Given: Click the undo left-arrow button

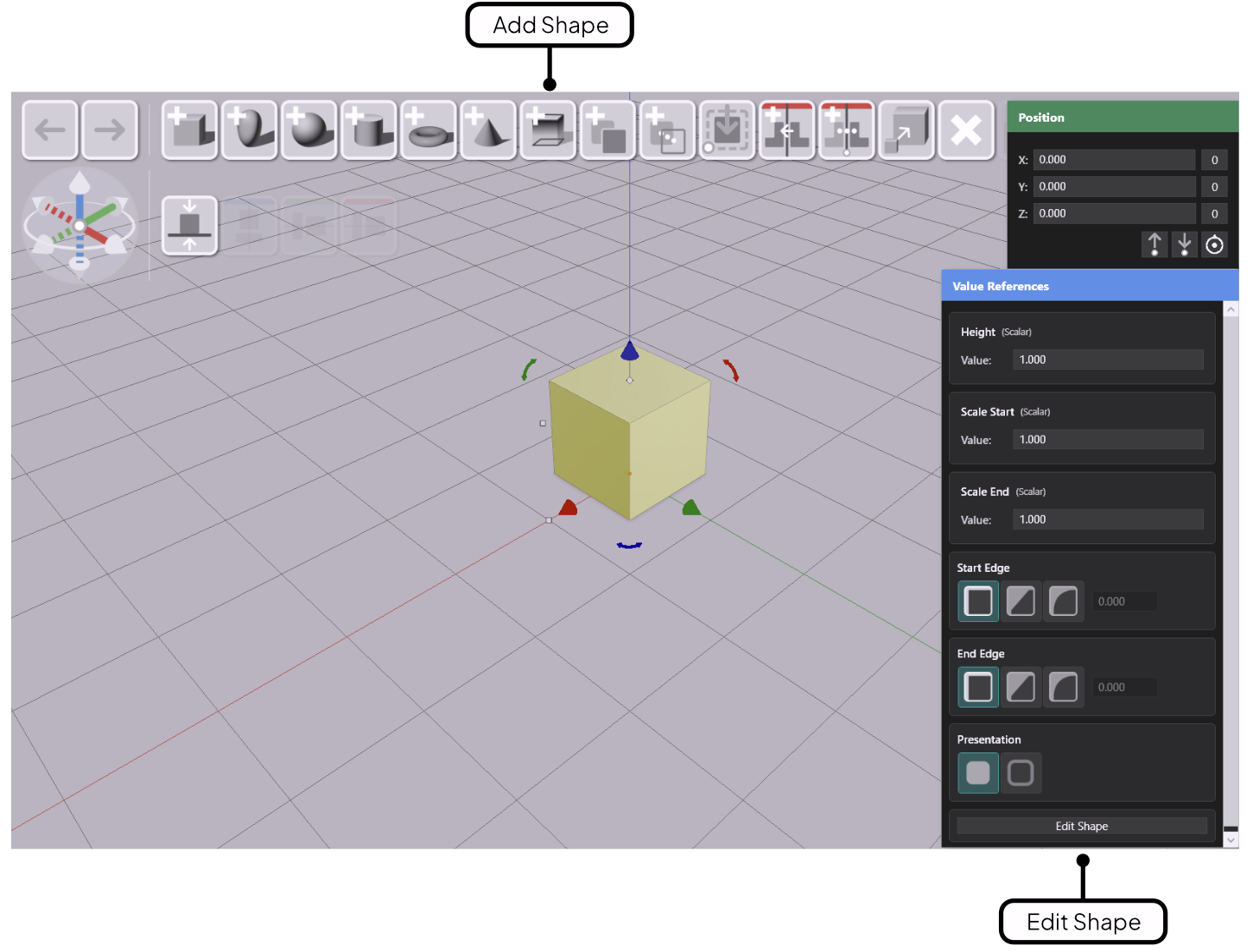Looking at the screenshot, I should [50, 130].
